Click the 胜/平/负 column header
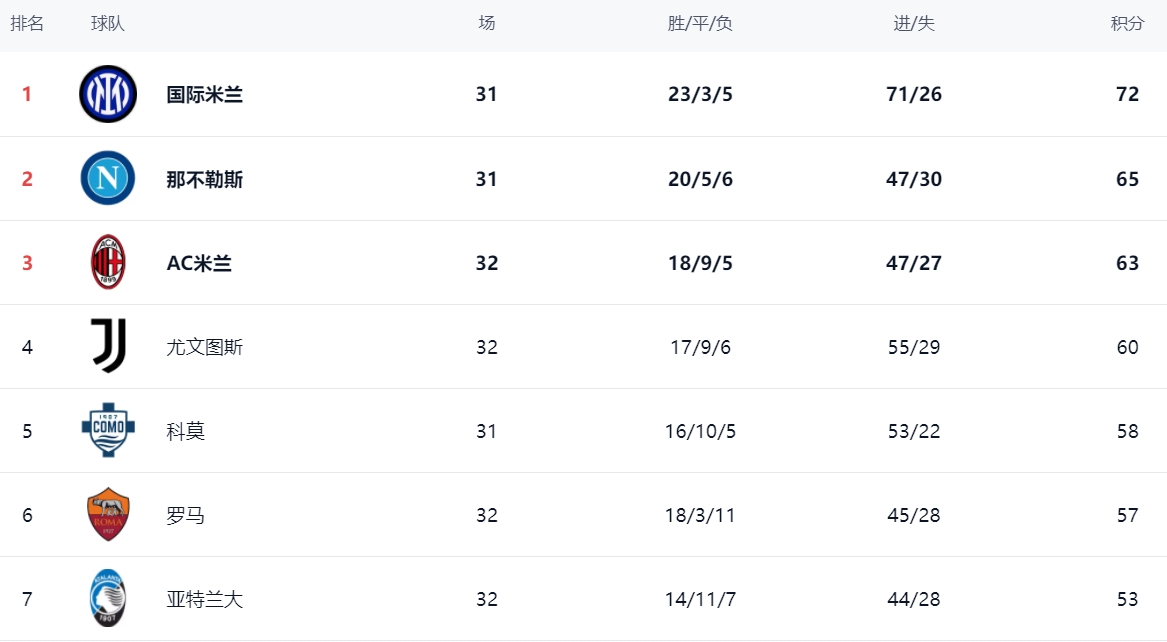The width and height of the screenshot is (1167, 642). point(700,23)
